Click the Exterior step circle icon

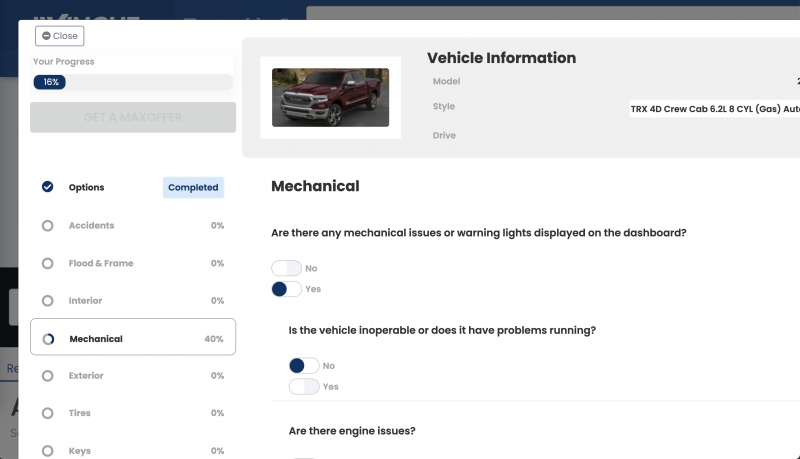tap(47, 376)
